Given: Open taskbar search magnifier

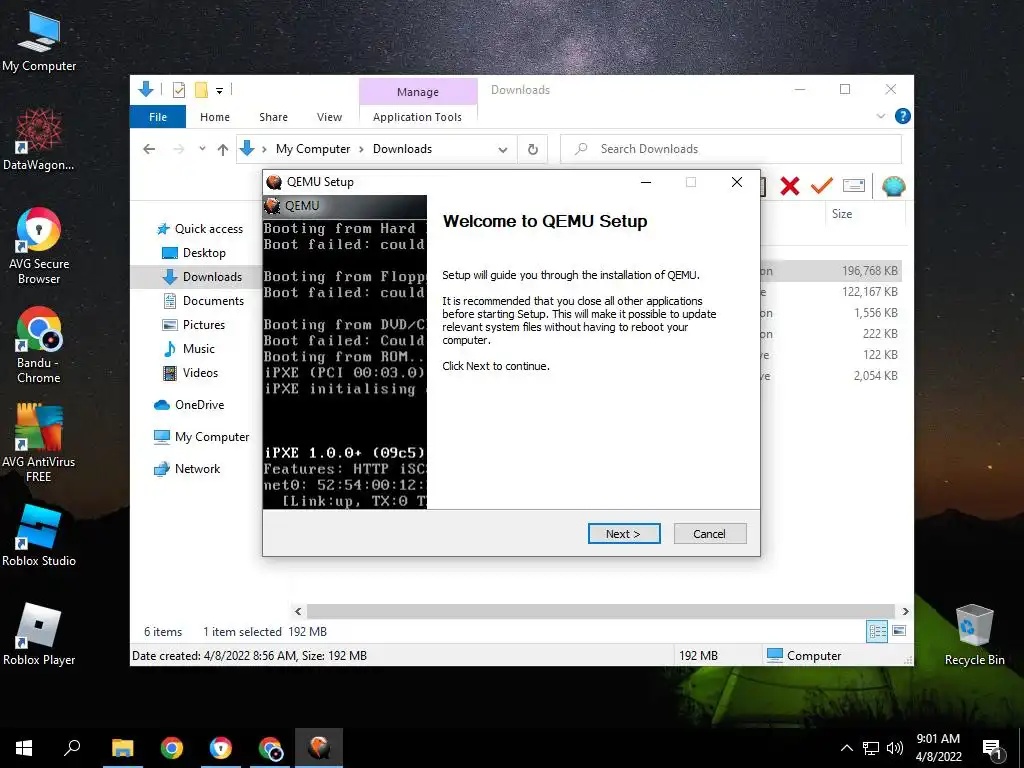Looking at the screenshot, I should pyautogui.click(x=72, y=748).
